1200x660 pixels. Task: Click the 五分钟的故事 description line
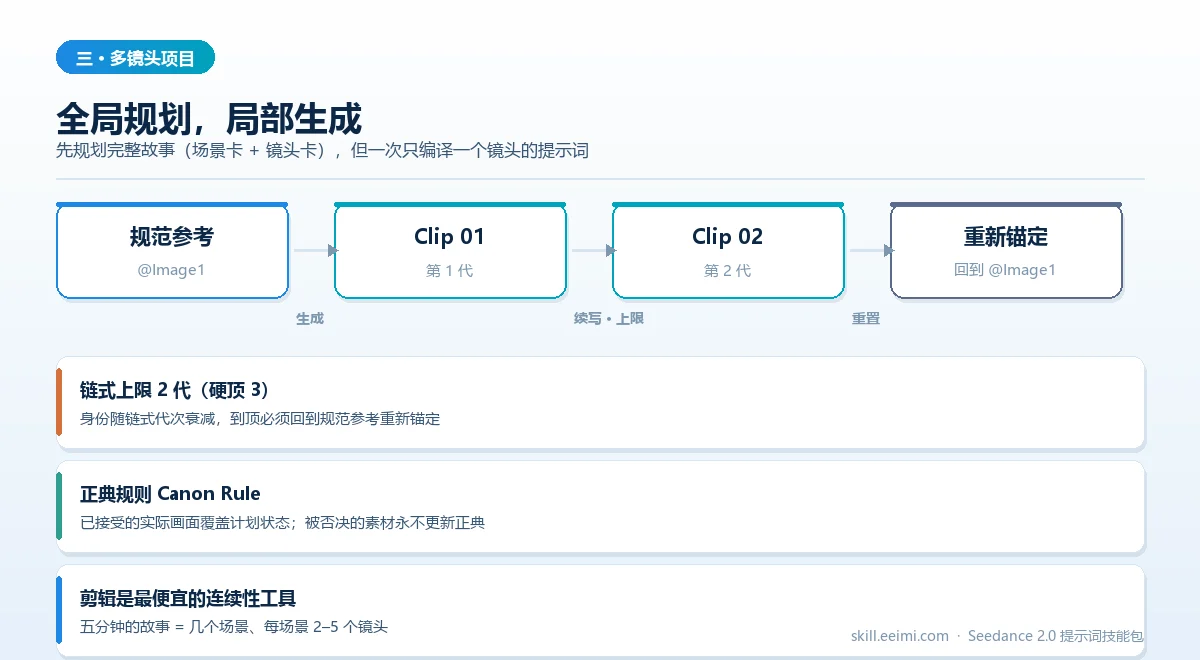pos(234,627)
